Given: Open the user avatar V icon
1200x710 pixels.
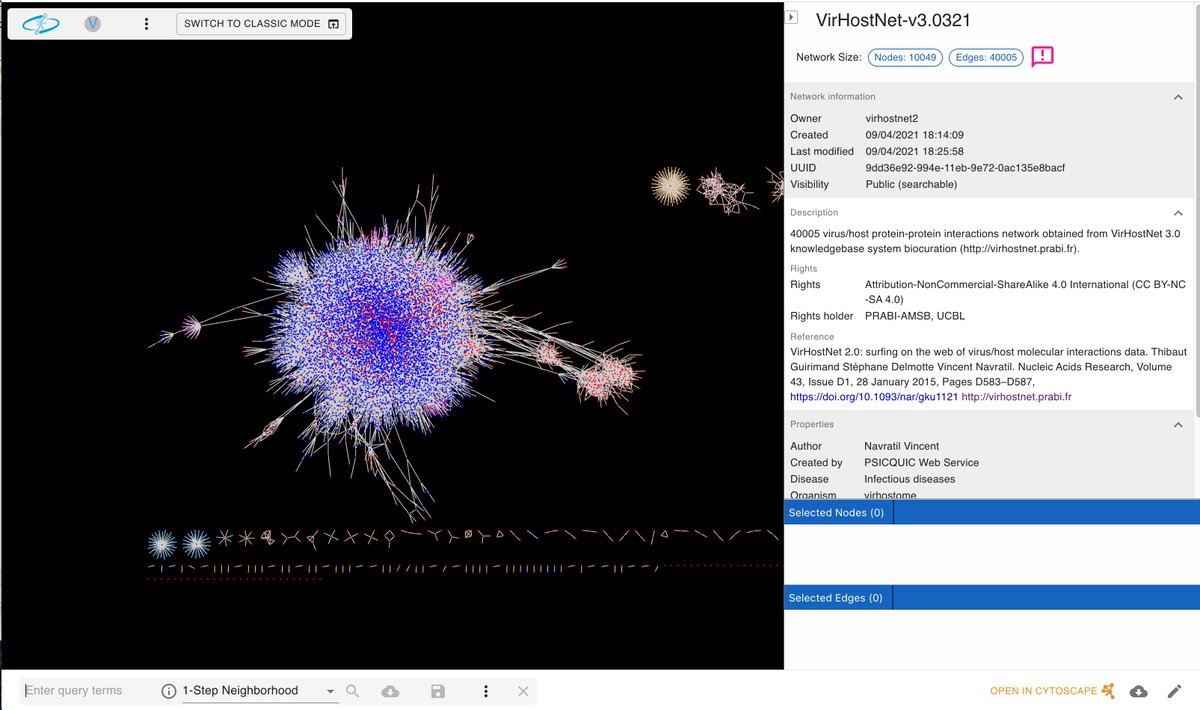Looking at the screenshot, I should click(x=93, y=23).
